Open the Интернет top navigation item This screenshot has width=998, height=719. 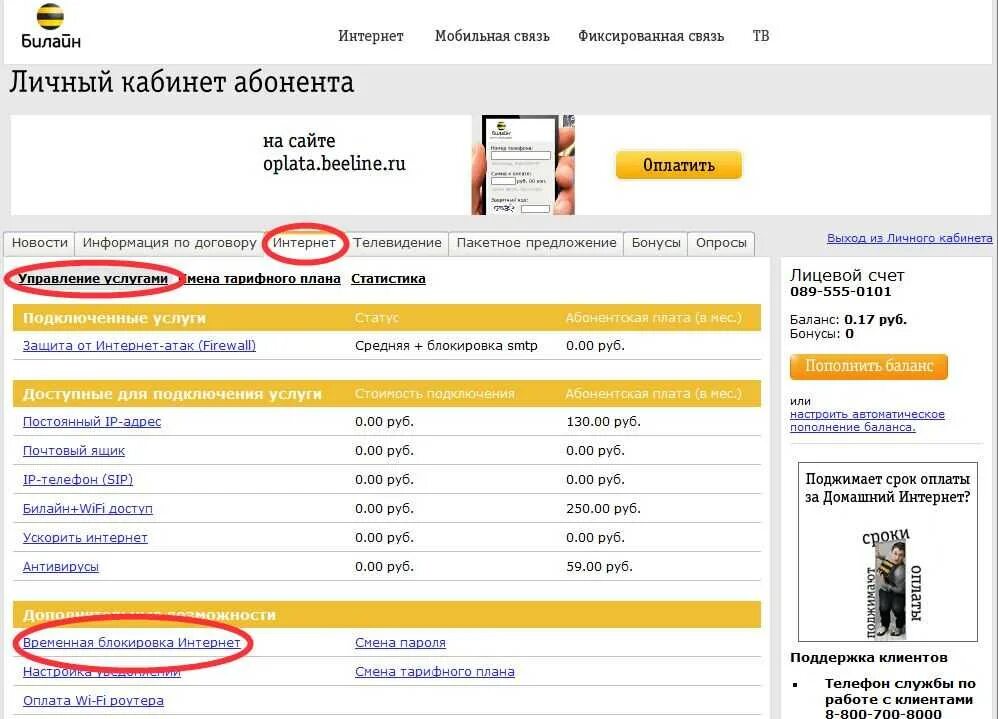pyautogui.click(x=370, y=36)
